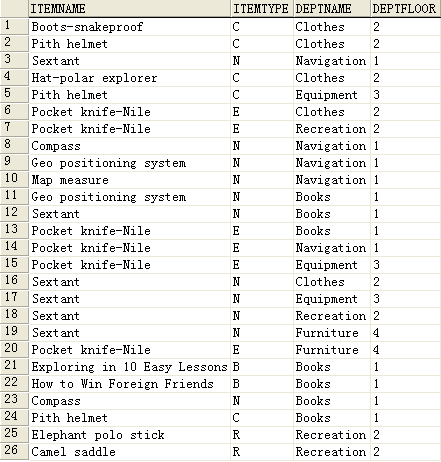Select the DEPTFLOOR column header
Viewport: 441px width, 462px height.
(406, 8)
